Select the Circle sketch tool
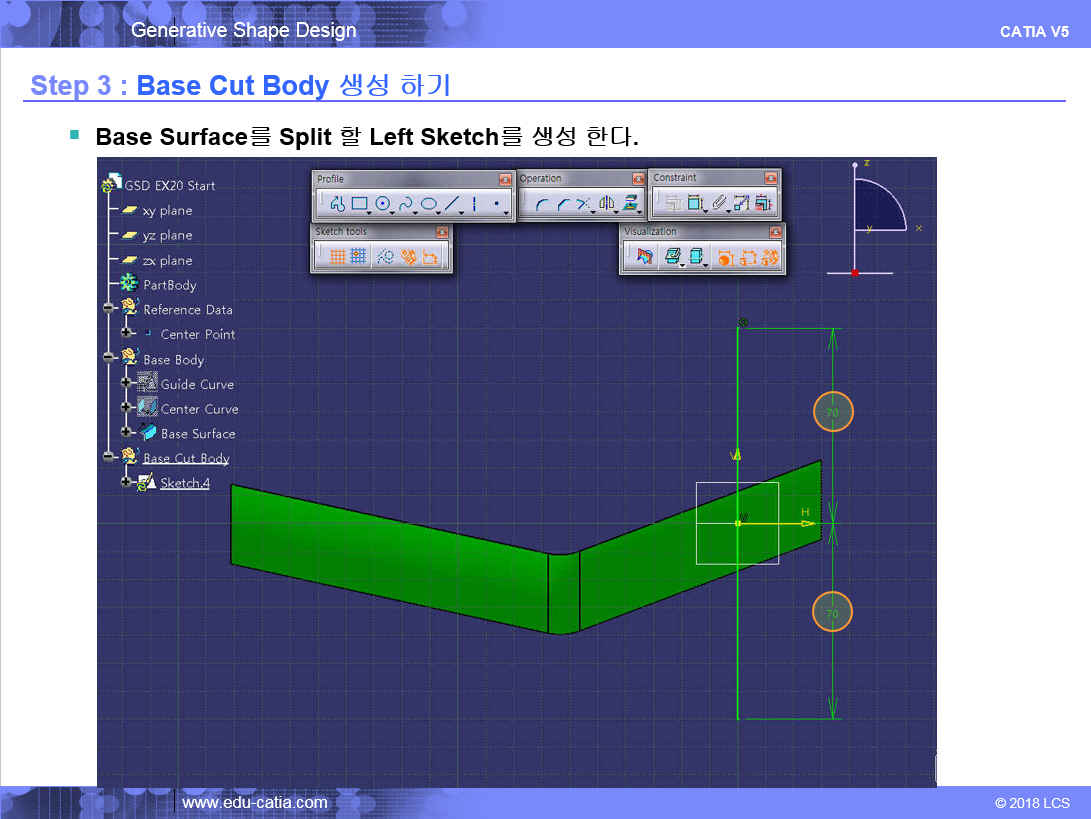The height and width of the screenshot is (819, 1091). [382, 204]
